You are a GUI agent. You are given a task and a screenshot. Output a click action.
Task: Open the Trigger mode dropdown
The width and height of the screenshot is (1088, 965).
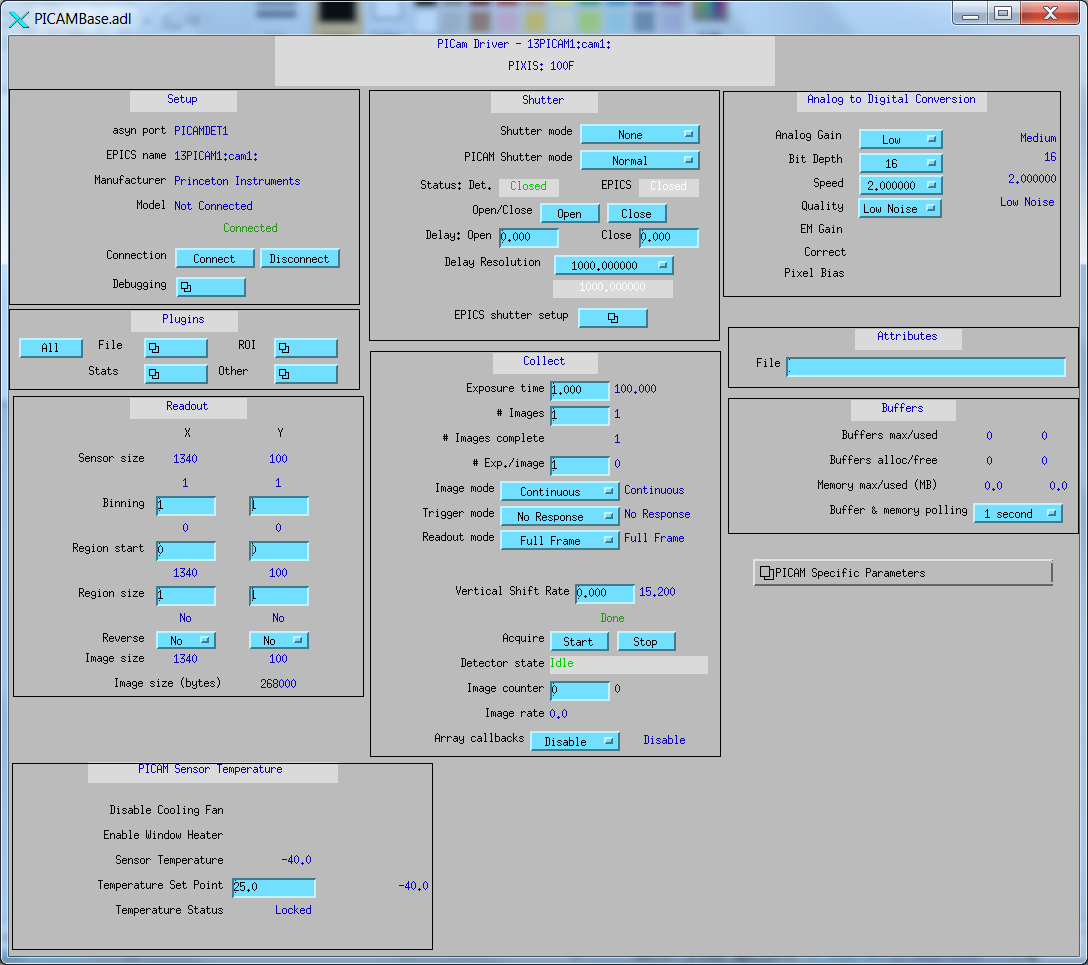(560, 516)
